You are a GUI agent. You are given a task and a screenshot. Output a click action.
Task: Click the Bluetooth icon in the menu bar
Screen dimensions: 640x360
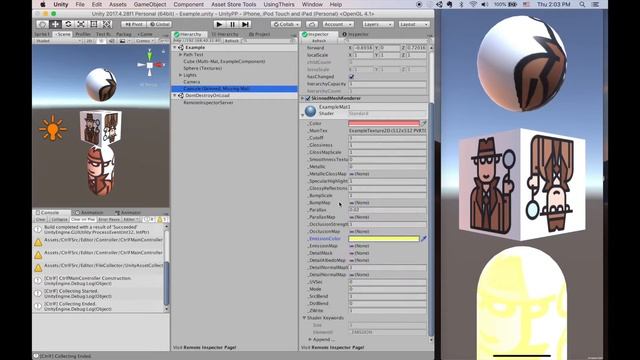click(x=461, y=4)
